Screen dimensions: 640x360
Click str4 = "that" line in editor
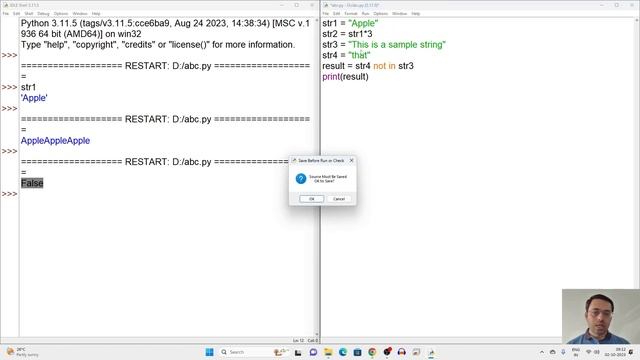[346, 55]
